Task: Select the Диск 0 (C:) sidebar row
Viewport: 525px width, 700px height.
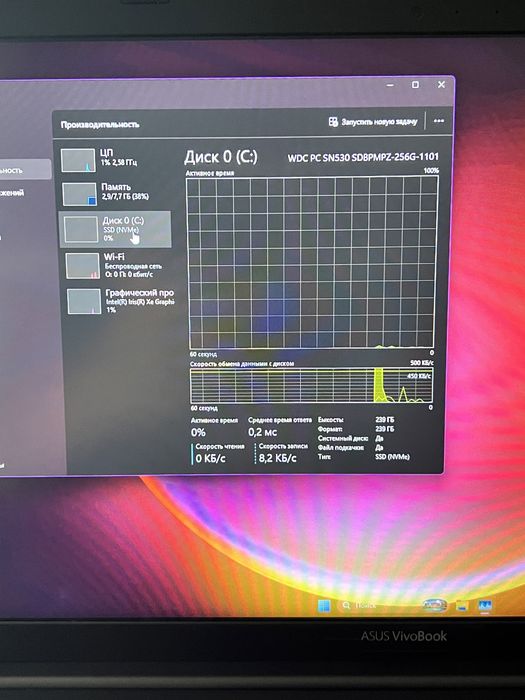Action: pyautogui.click(x=115, y=229)
